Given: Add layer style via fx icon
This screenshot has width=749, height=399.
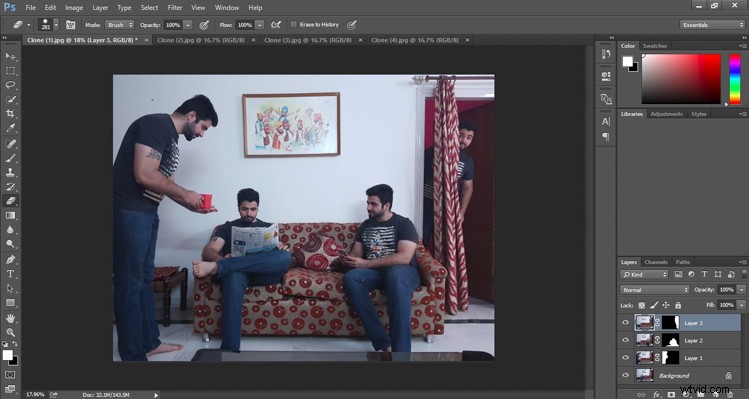Looking at the screenshot, I should (x=656, y=395).
